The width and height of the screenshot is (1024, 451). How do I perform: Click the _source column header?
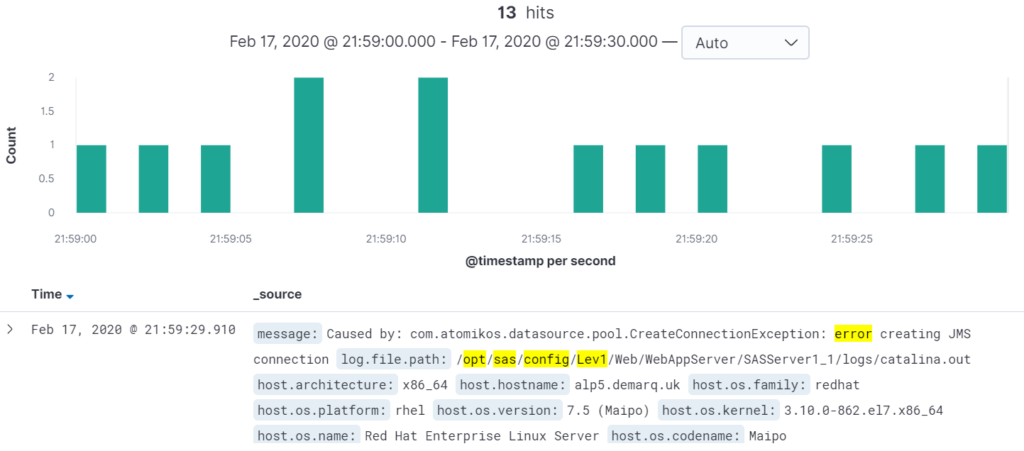277,294
